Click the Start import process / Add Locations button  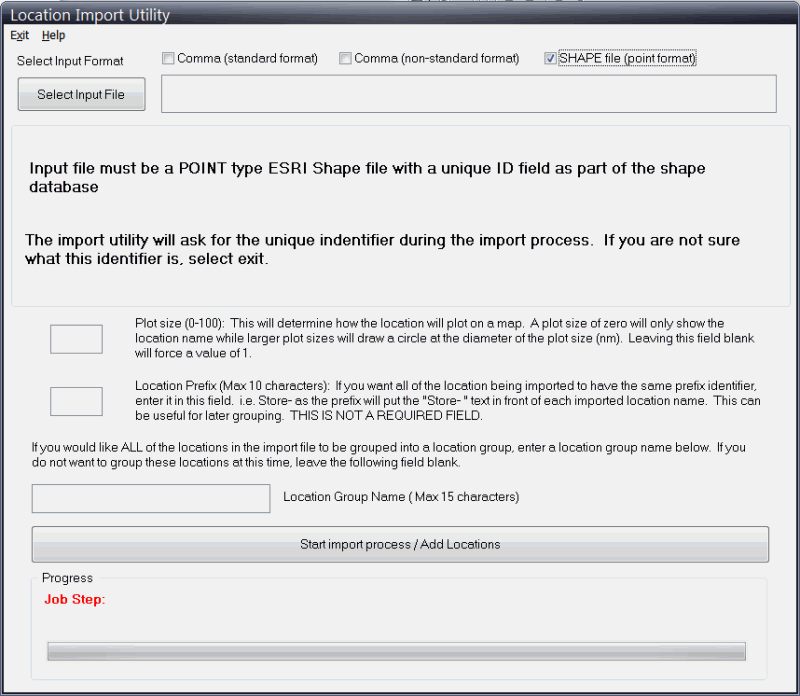click(x=400, y=545)
